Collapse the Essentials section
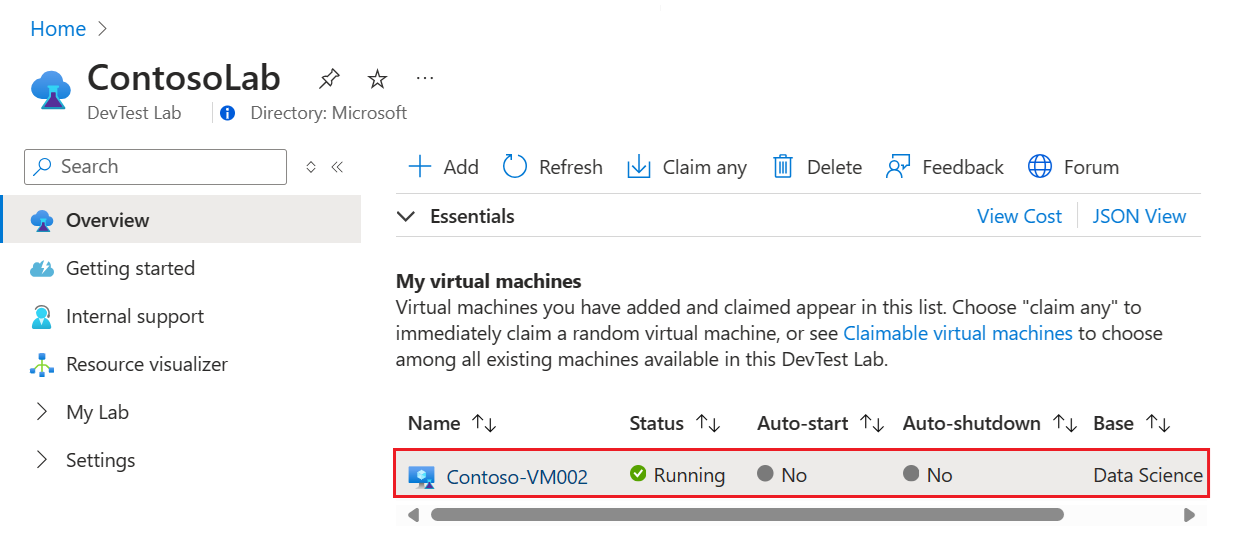 [x=405, y=216]
